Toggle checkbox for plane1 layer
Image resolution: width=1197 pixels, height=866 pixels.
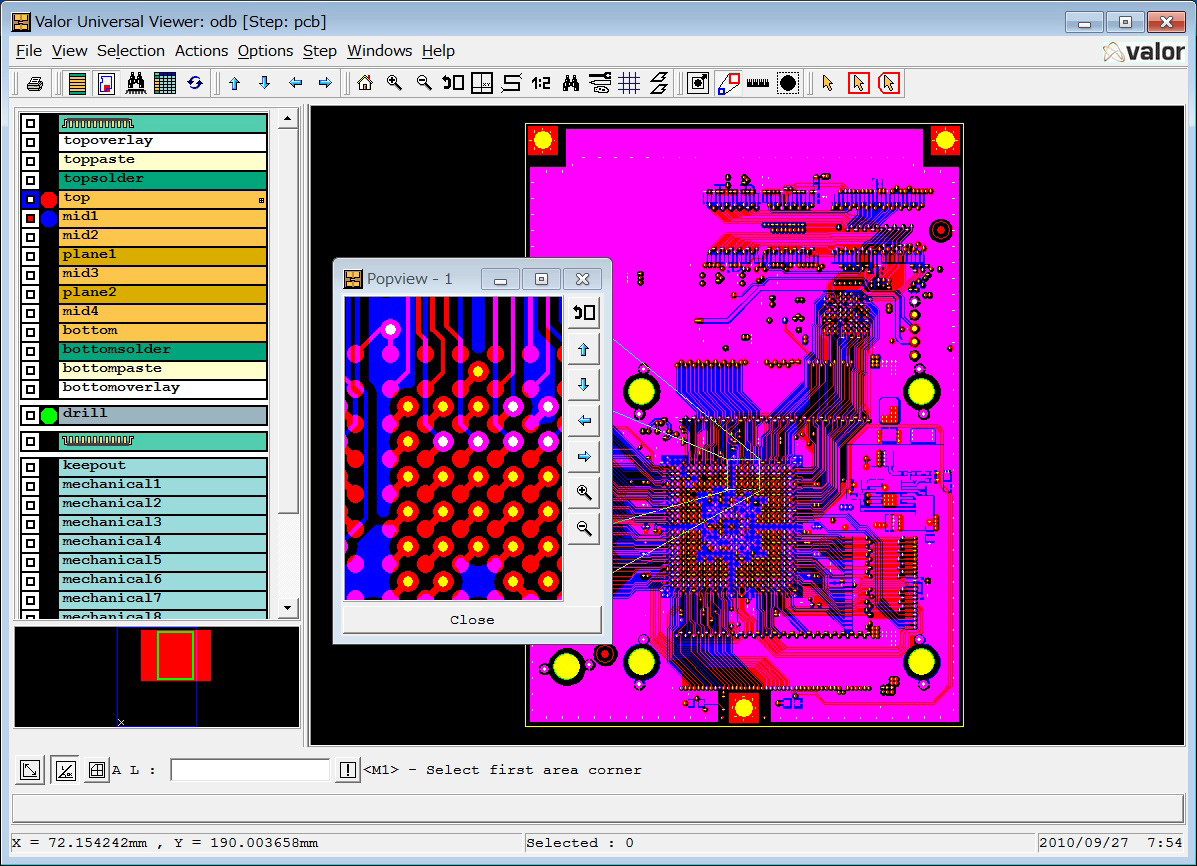pos(31,256)
